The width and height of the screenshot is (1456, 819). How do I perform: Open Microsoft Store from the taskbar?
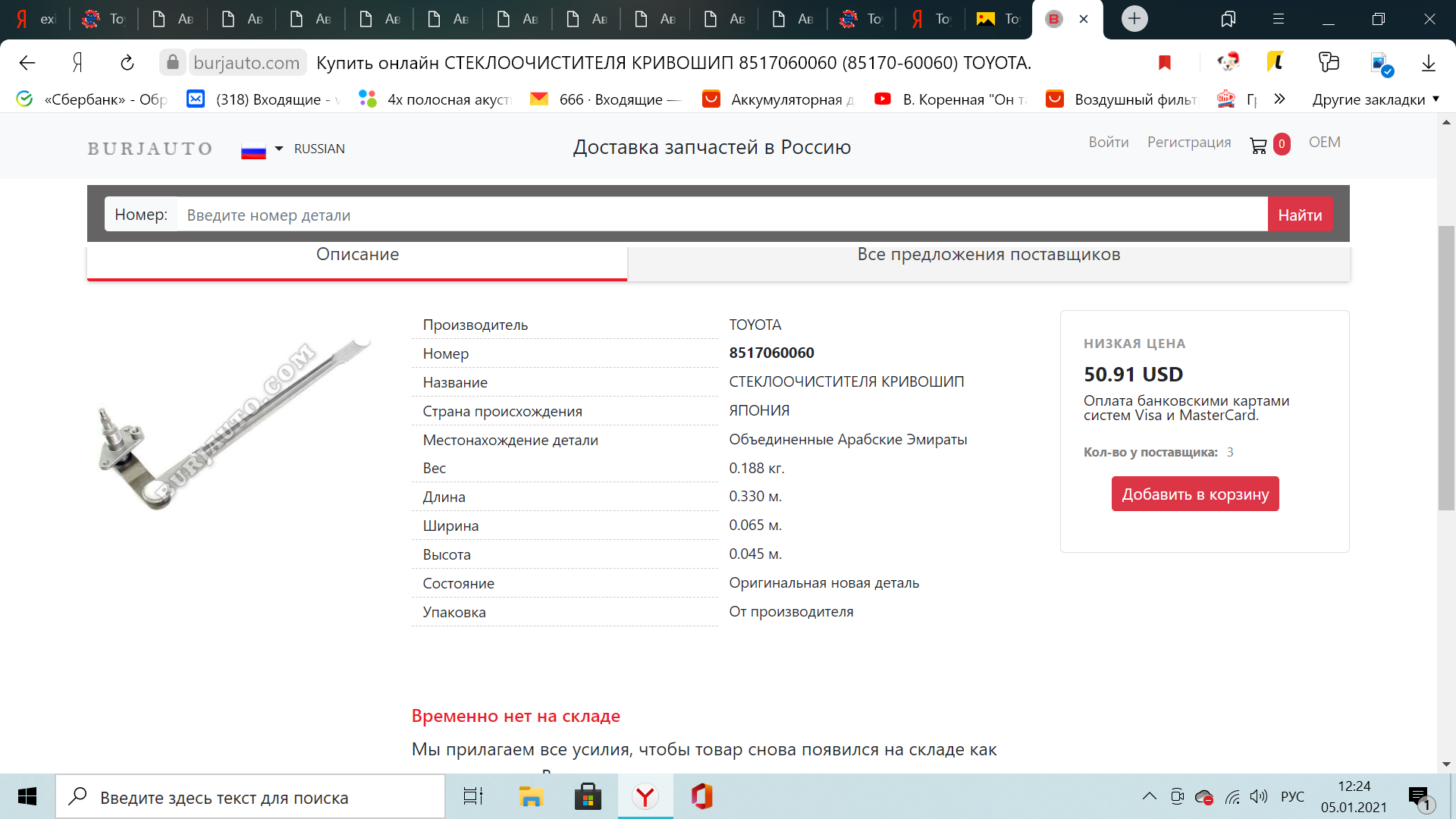point(588,796)
